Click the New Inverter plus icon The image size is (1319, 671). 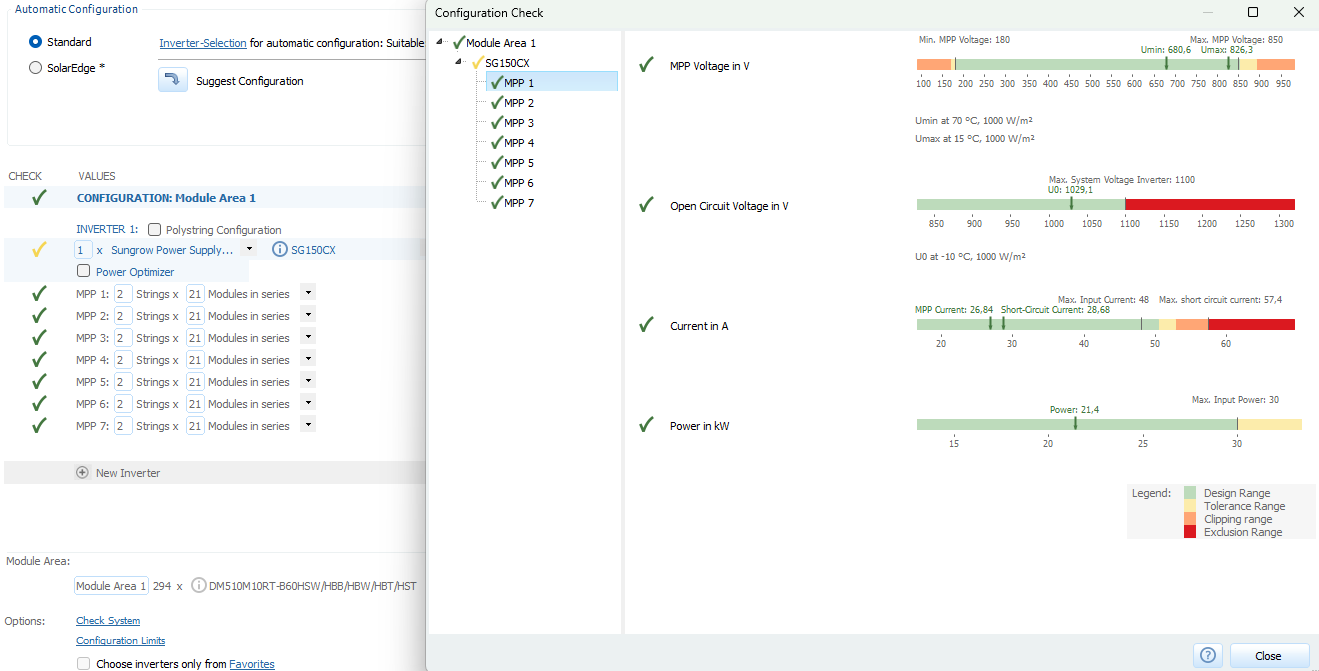pyautogui.click(x=82, y=473)
